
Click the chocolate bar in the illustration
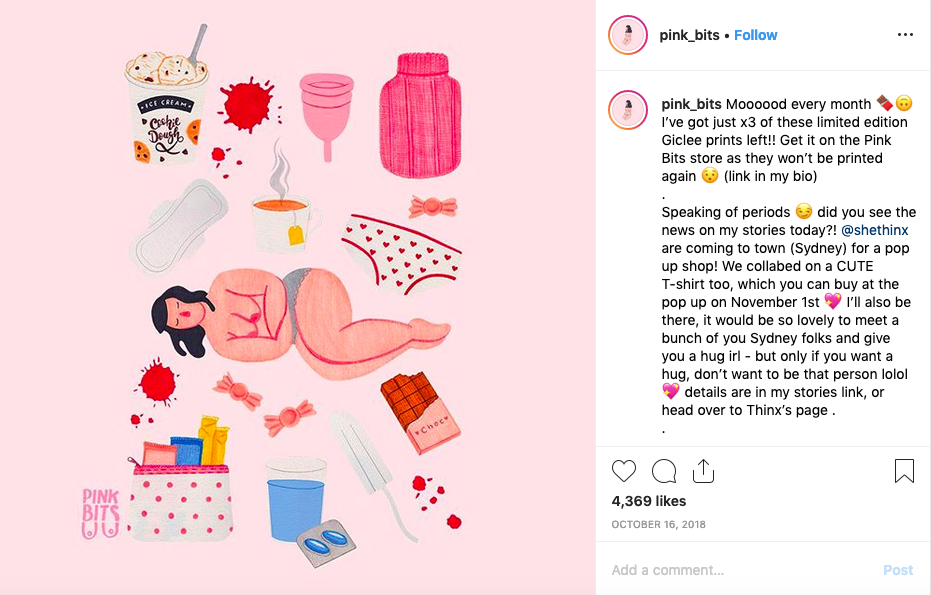tap(420, 413)
